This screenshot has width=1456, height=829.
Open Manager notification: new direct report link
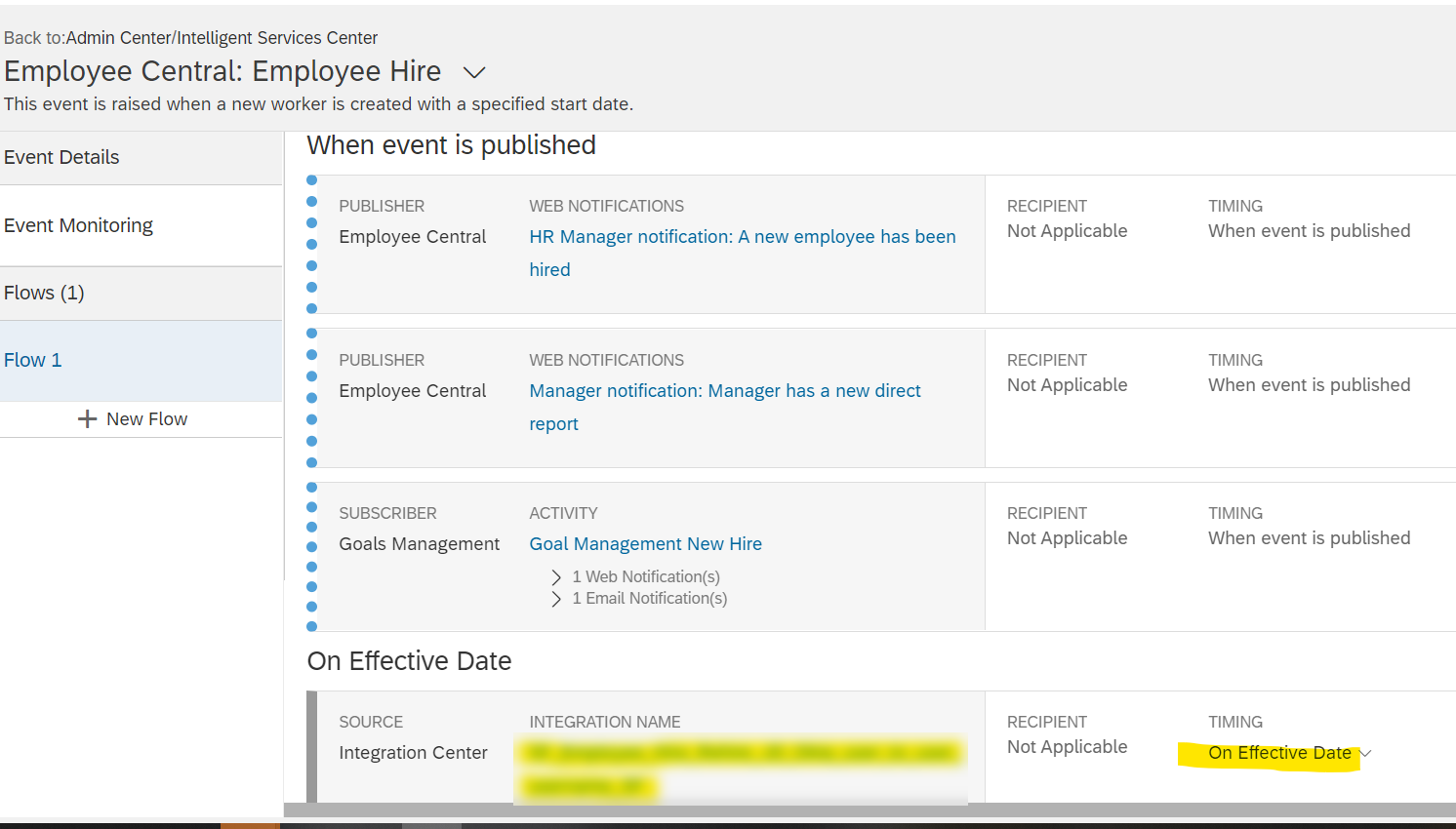[725, 407]
